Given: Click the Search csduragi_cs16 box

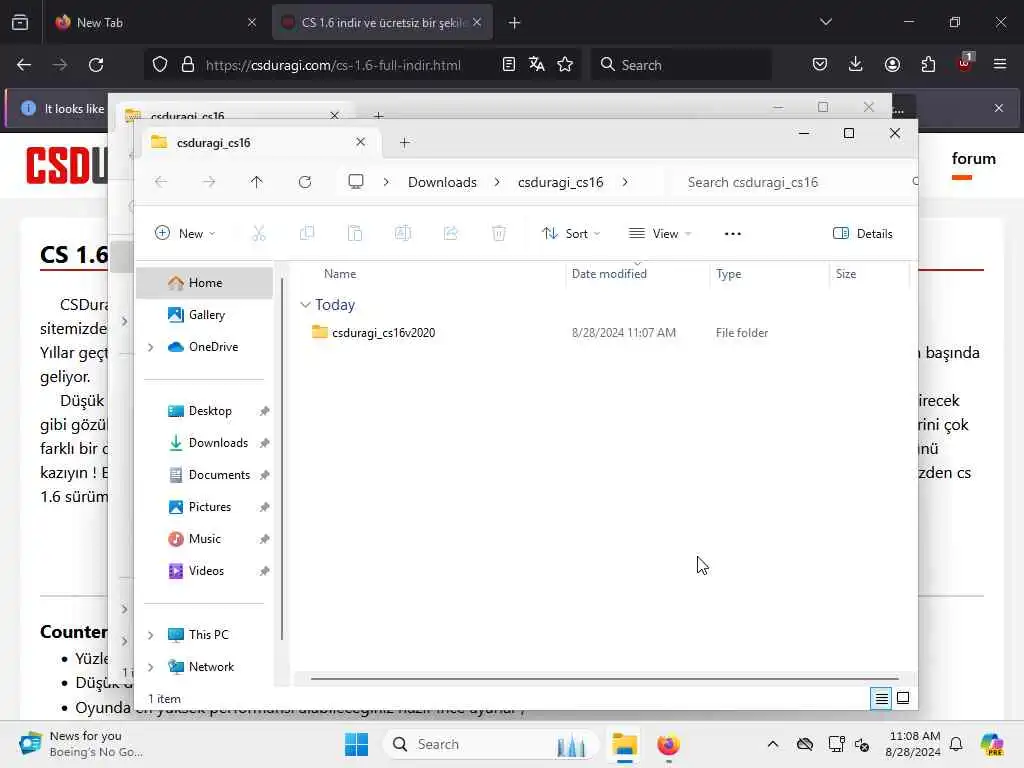Looking at the screenshot, I should tap(793, 182).
